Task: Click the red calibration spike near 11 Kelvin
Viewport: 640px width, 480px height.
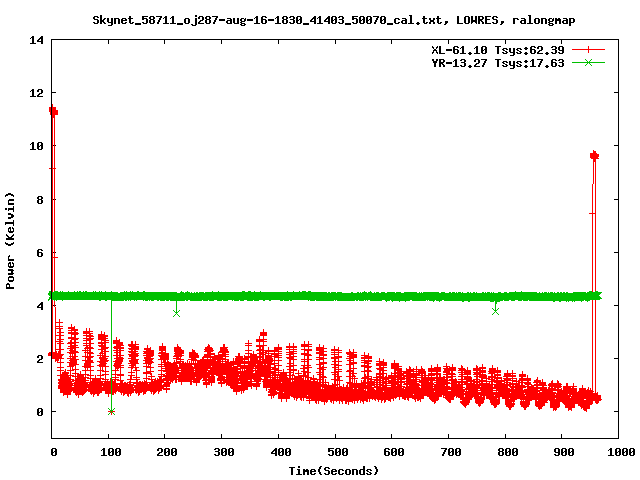Action: coord(53,111)
